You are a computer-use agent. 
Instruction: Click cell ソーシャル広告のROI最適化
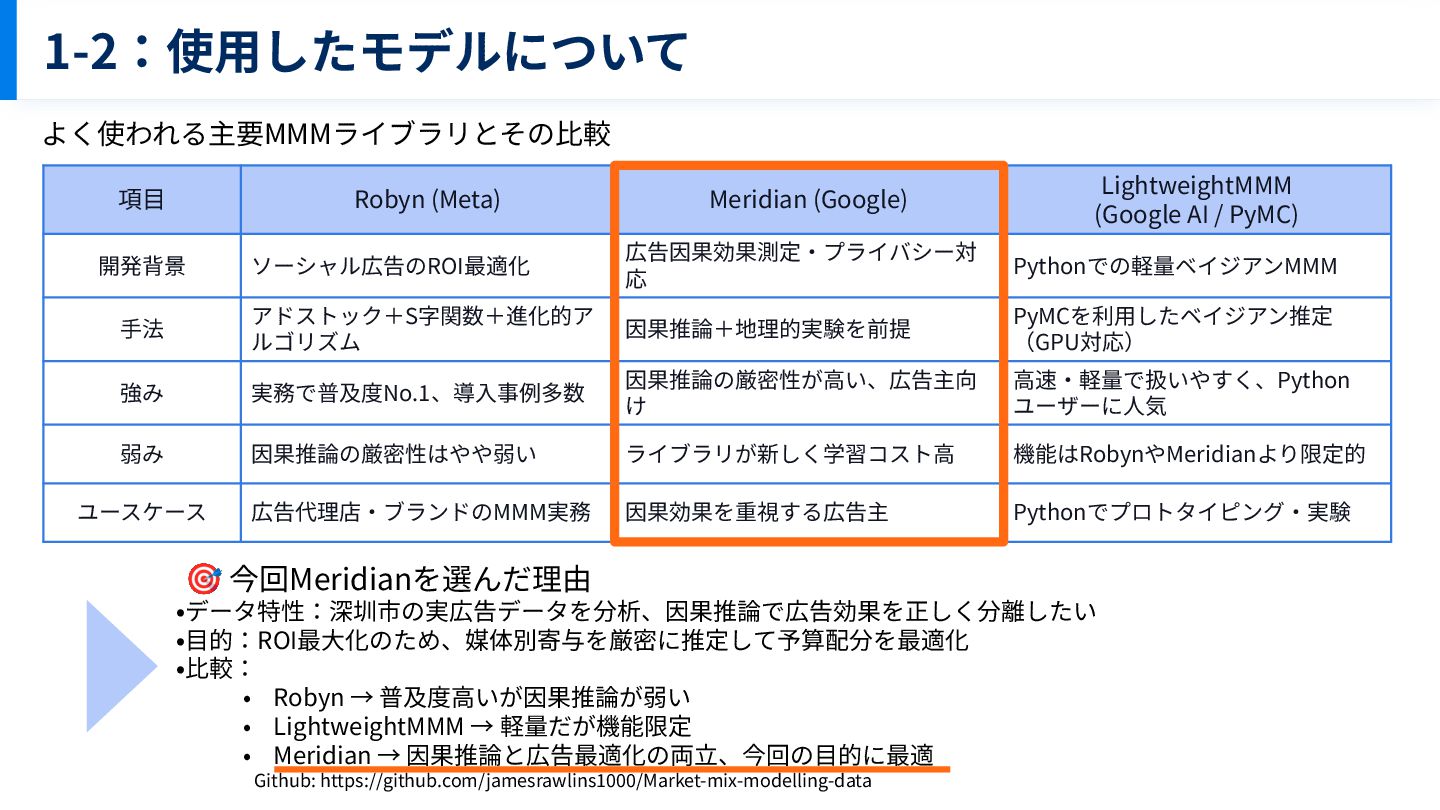pyautogui.click(x=427, y=266)
